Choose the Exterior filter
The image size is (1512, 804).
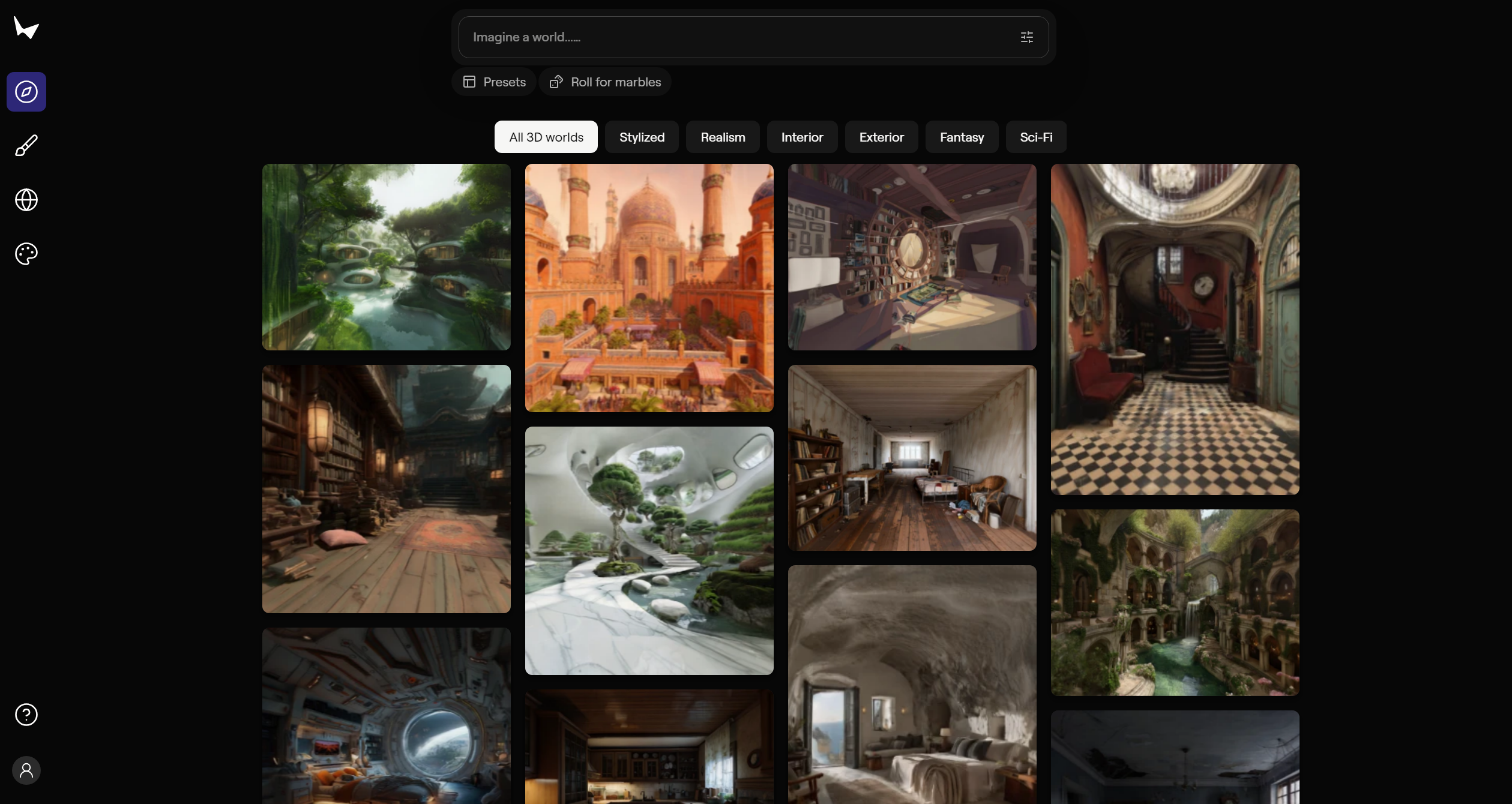point(881,137)
